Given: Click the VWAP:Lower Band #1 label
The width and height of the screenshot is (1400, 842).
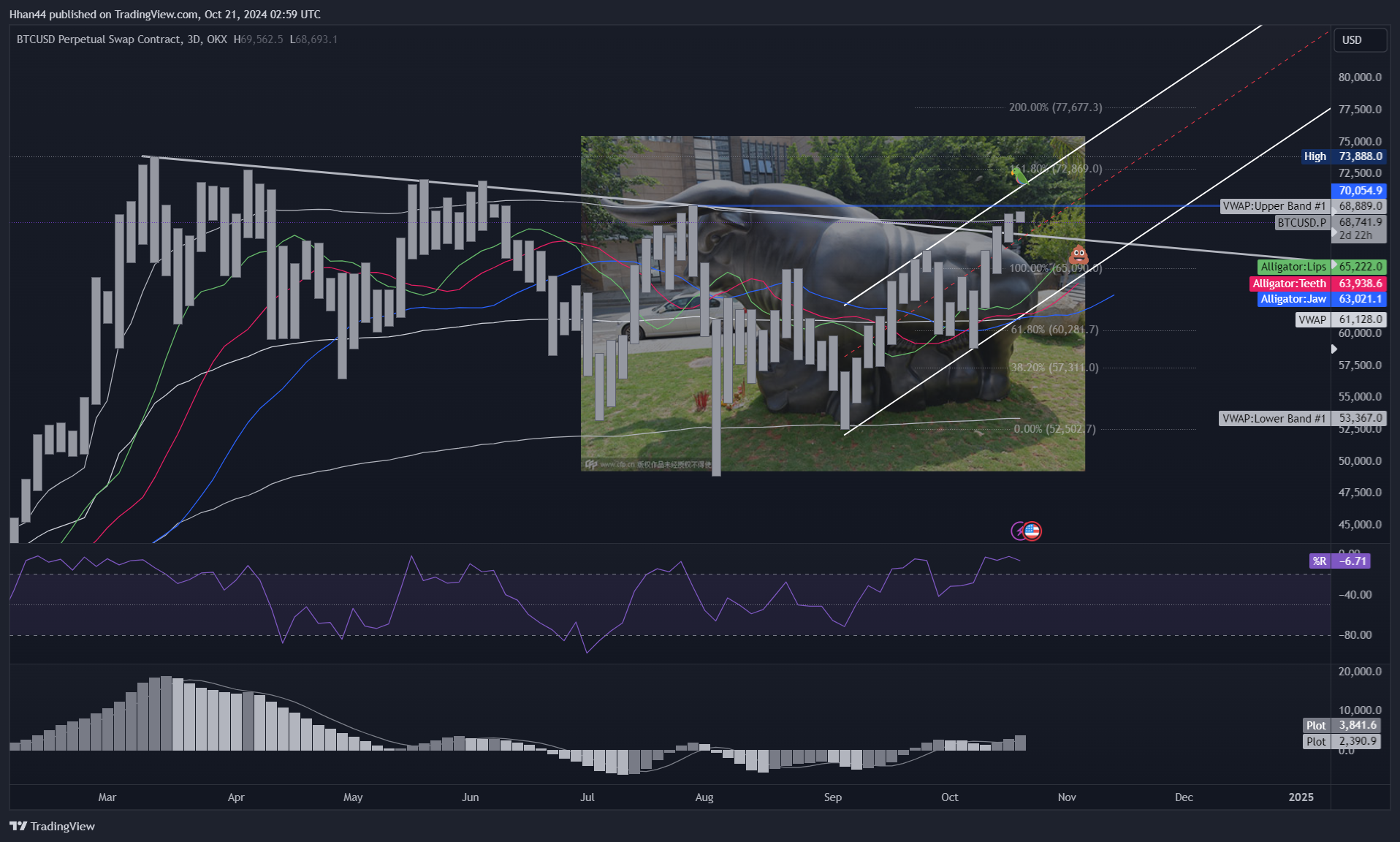Looking at the screenshot, I should tap(1274, 419).
